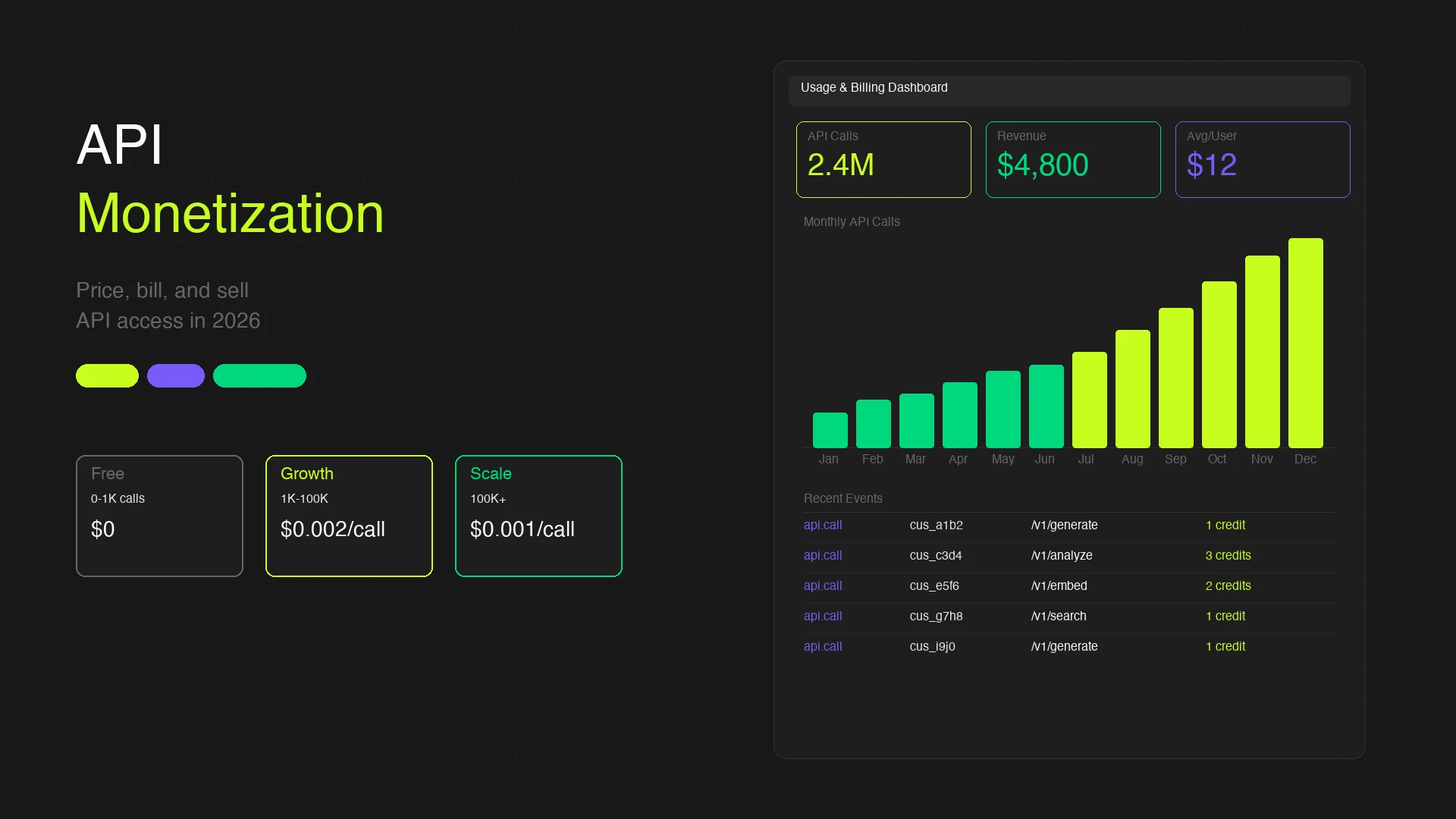Choose the Scale pricing tier at $0.001/call
Image resolution: width=1456 pixels, height=819 pixels.
click(538, 516)
